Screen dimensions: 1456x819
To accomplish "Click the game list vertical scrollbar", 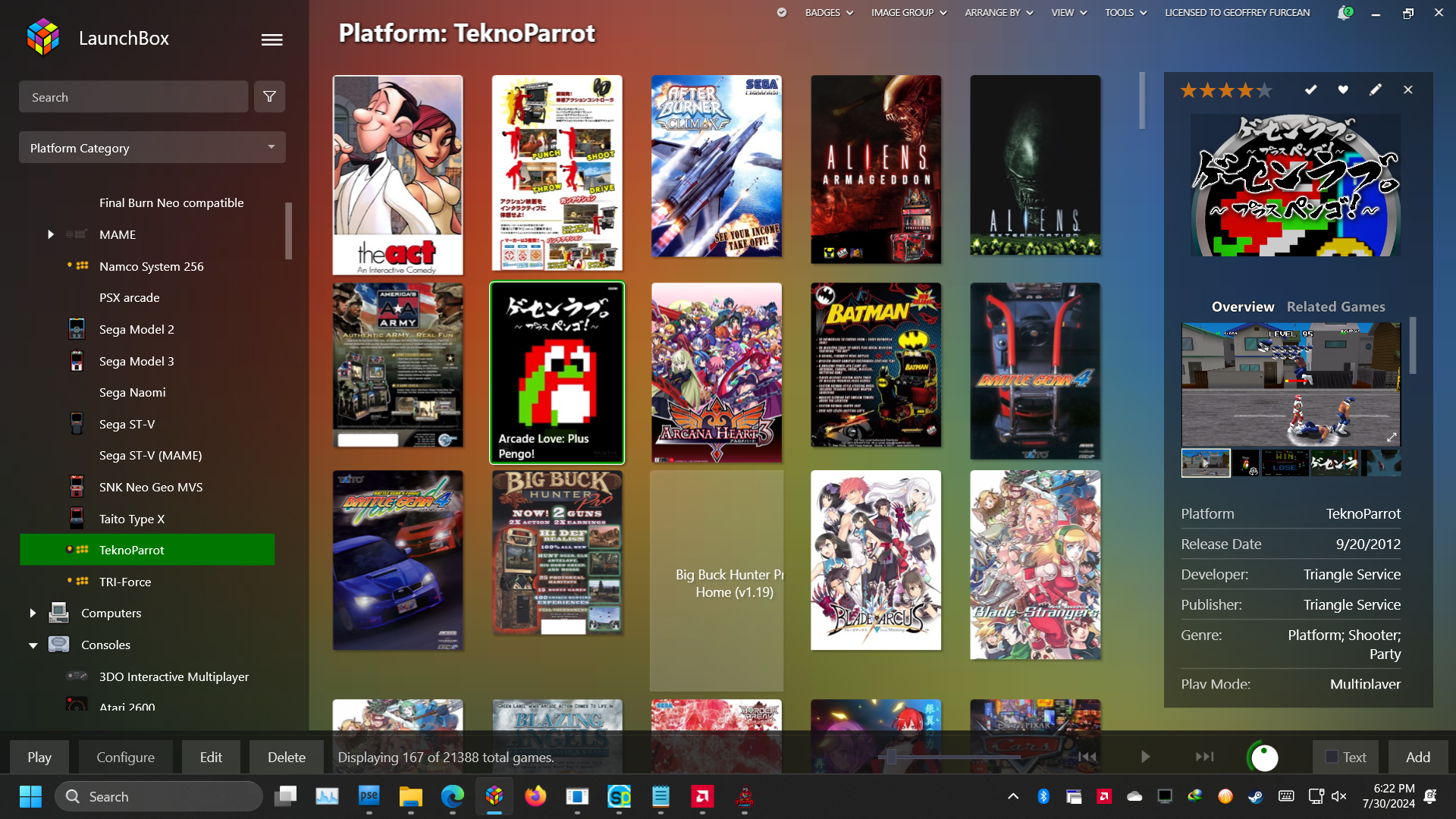I will pos(1142,101).
